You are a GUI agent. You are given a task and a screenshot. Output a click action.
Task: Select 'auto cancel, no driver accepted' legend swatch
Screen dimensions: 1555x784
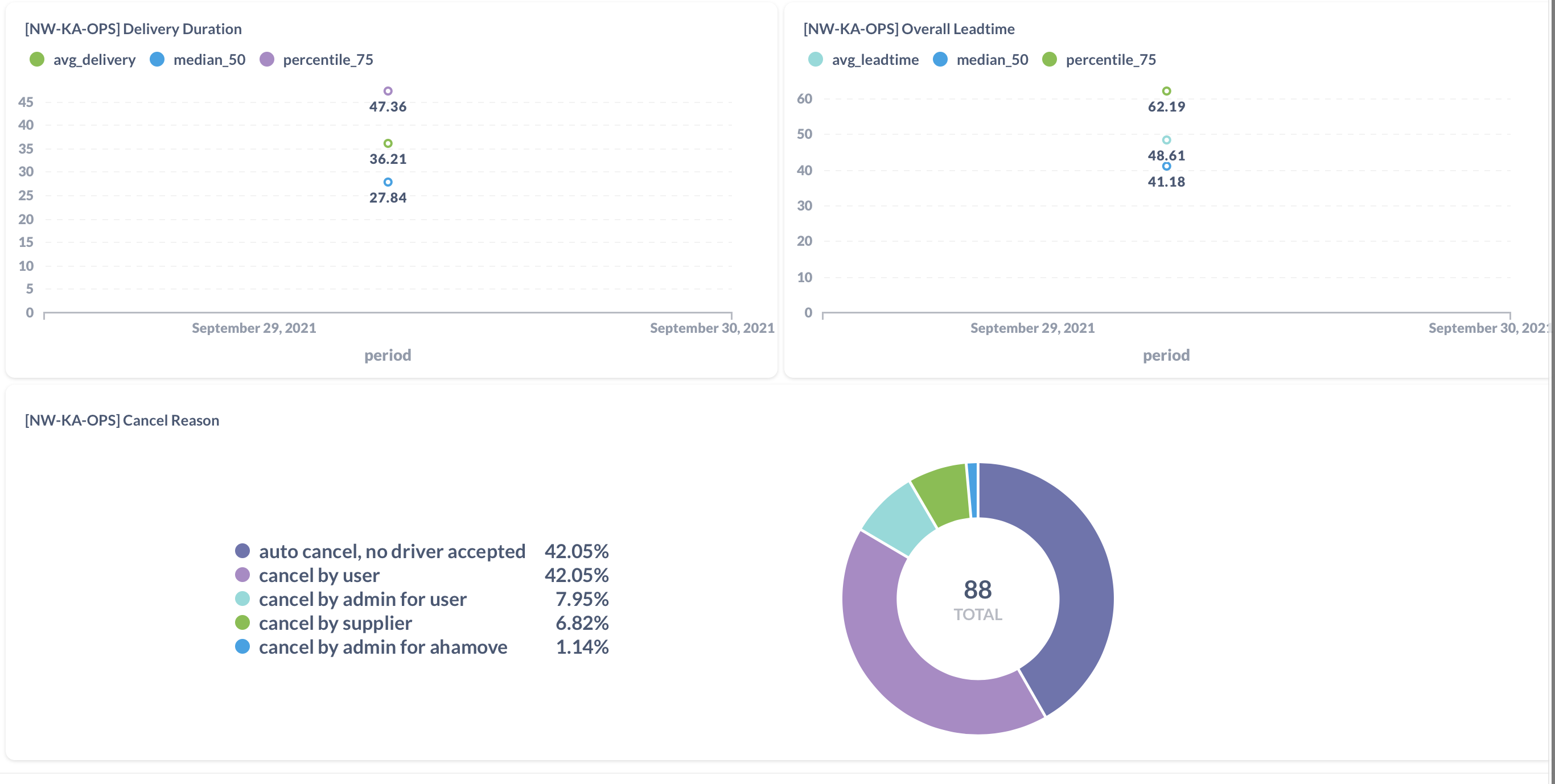tap(242, 550)
